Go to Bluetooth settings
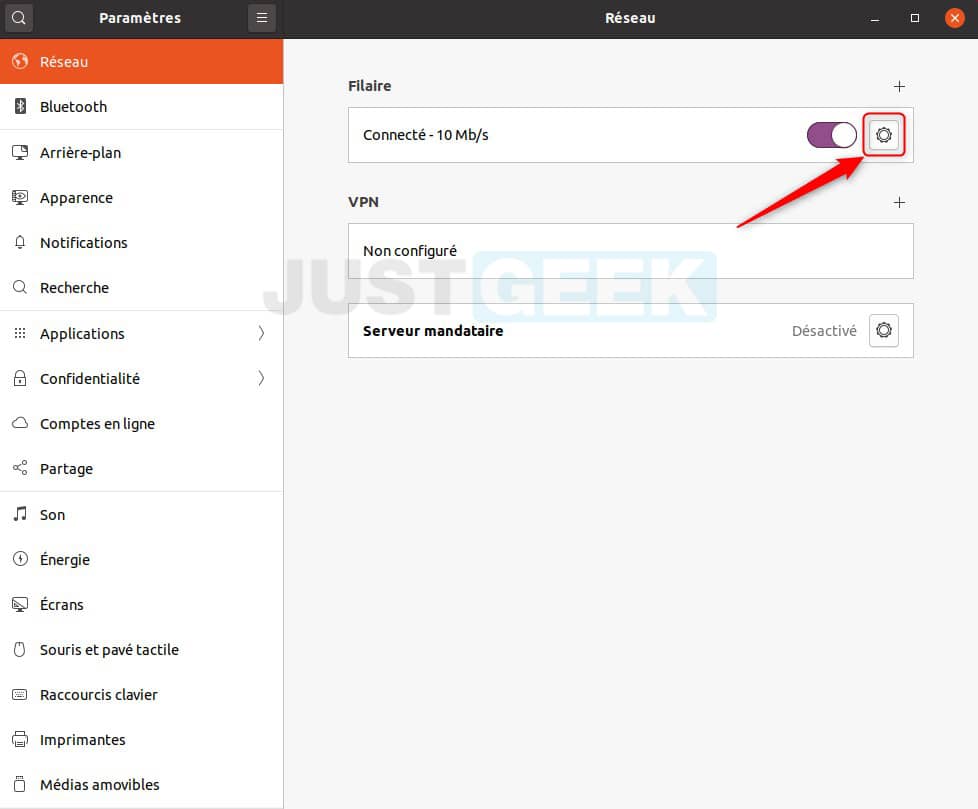 click(x=142, y=106)
